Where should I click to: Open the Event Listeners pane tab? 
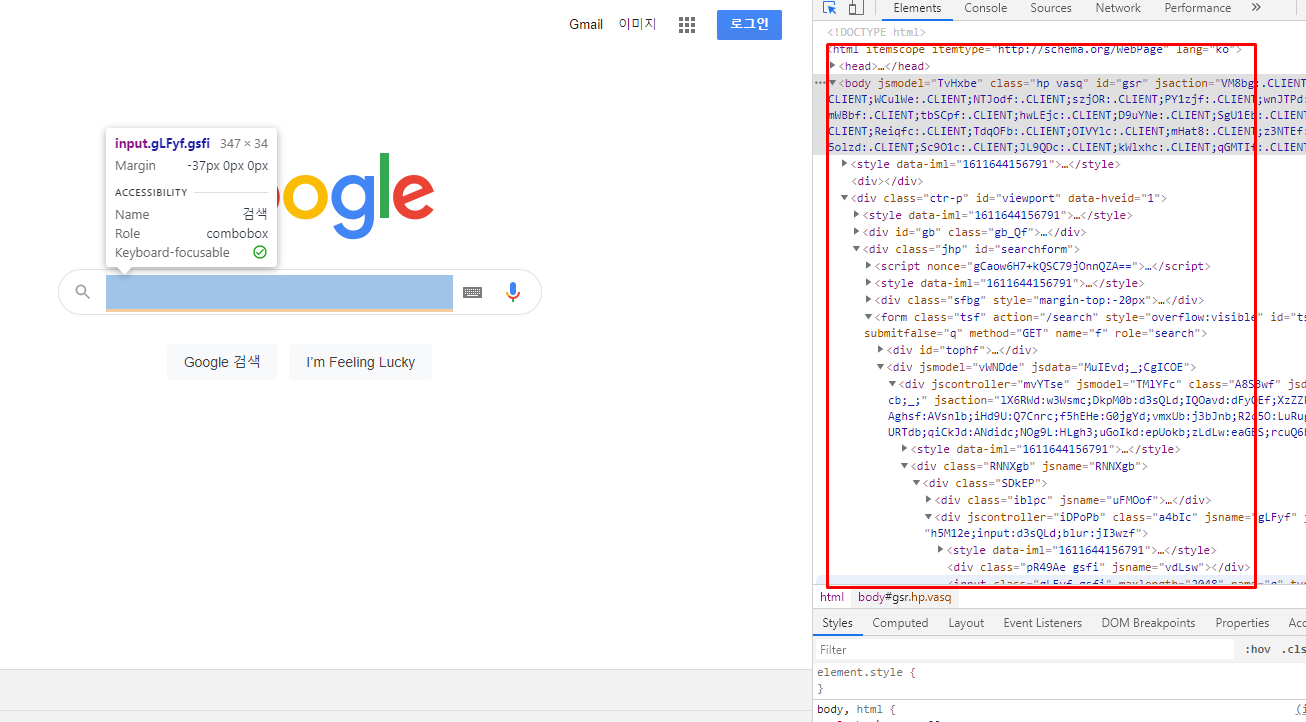click(1042, 622)
